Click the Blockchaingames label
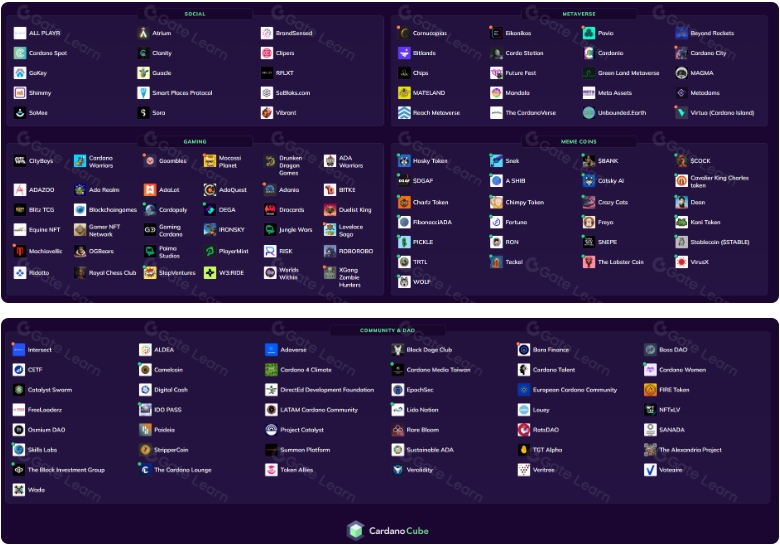The height and width of the screenshot is (545, 780). (x=113, y=209)
